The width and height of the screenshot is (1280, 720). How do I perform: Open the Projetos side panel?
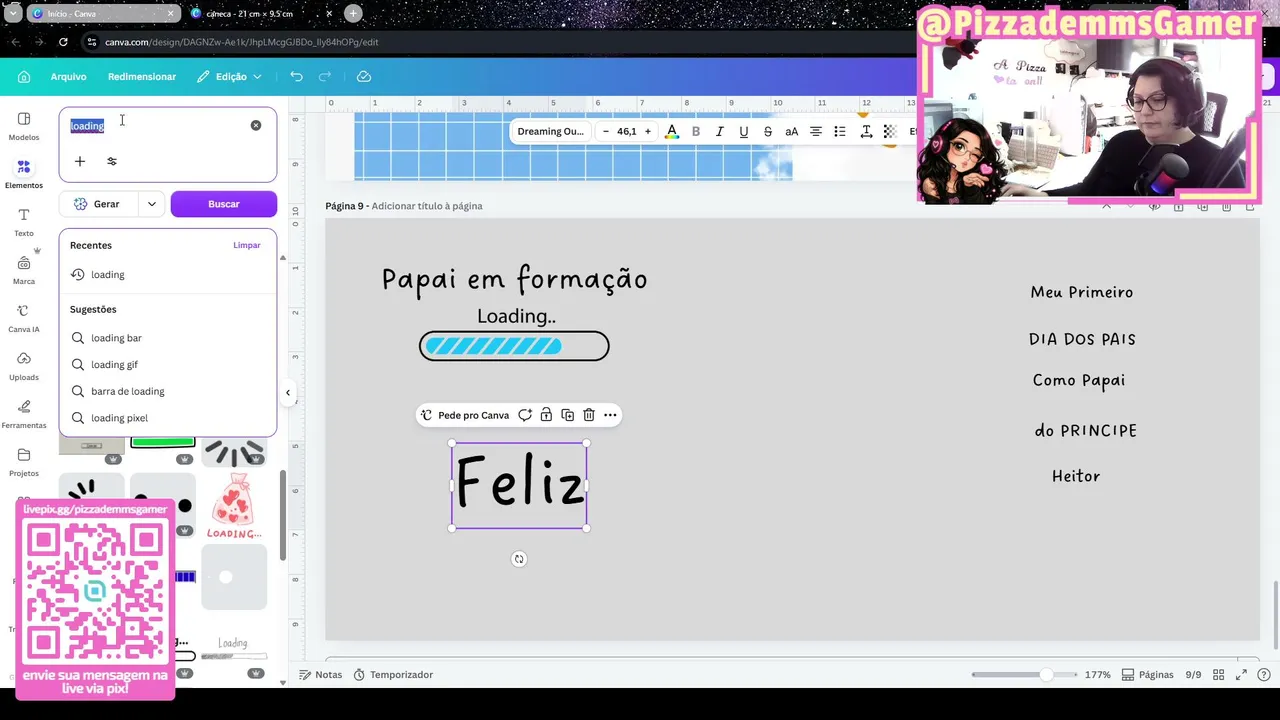pyautogui.click(x=24, y=462)
